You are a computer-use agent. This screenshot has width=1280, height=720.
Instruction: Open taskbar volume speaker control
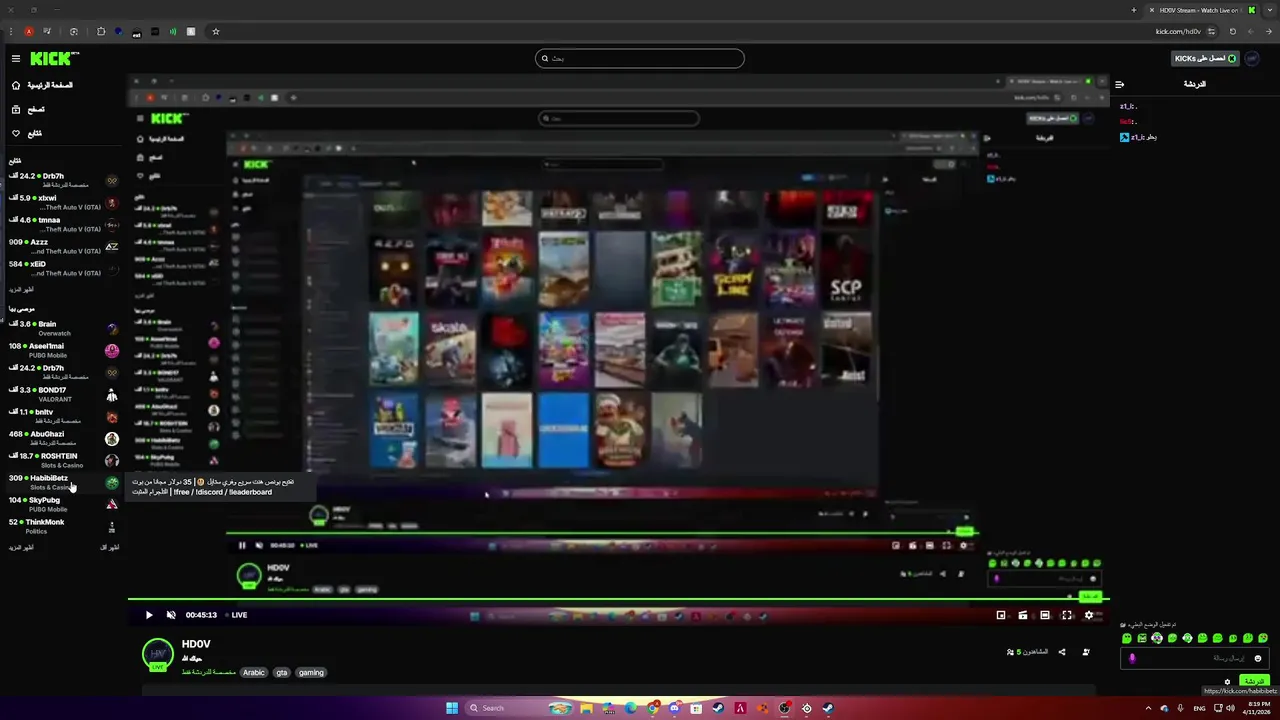(1230, 708)
